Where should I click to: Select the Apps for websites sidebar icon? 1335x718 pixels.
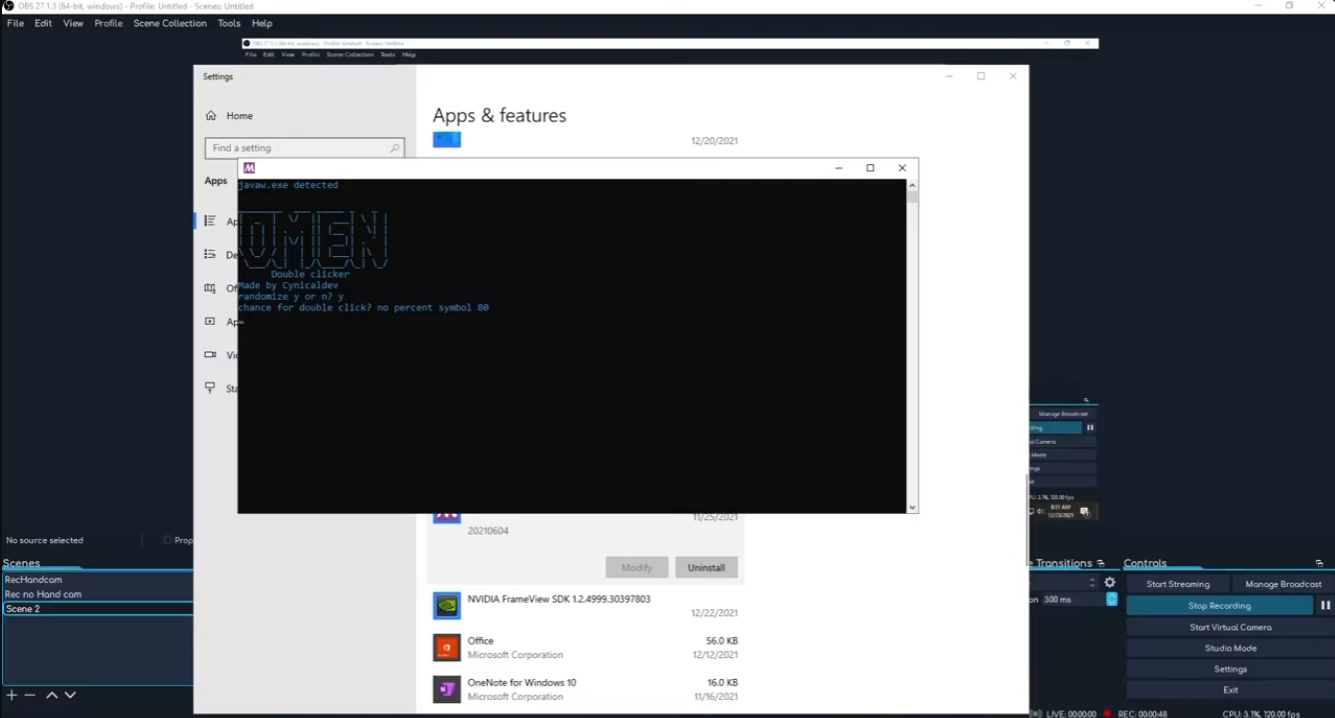click(x=210, y=321)
